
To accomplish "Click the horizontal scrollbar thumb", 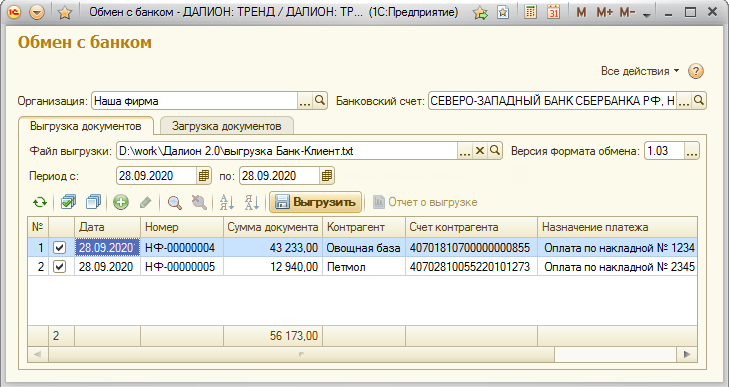I will pos(301,354).
